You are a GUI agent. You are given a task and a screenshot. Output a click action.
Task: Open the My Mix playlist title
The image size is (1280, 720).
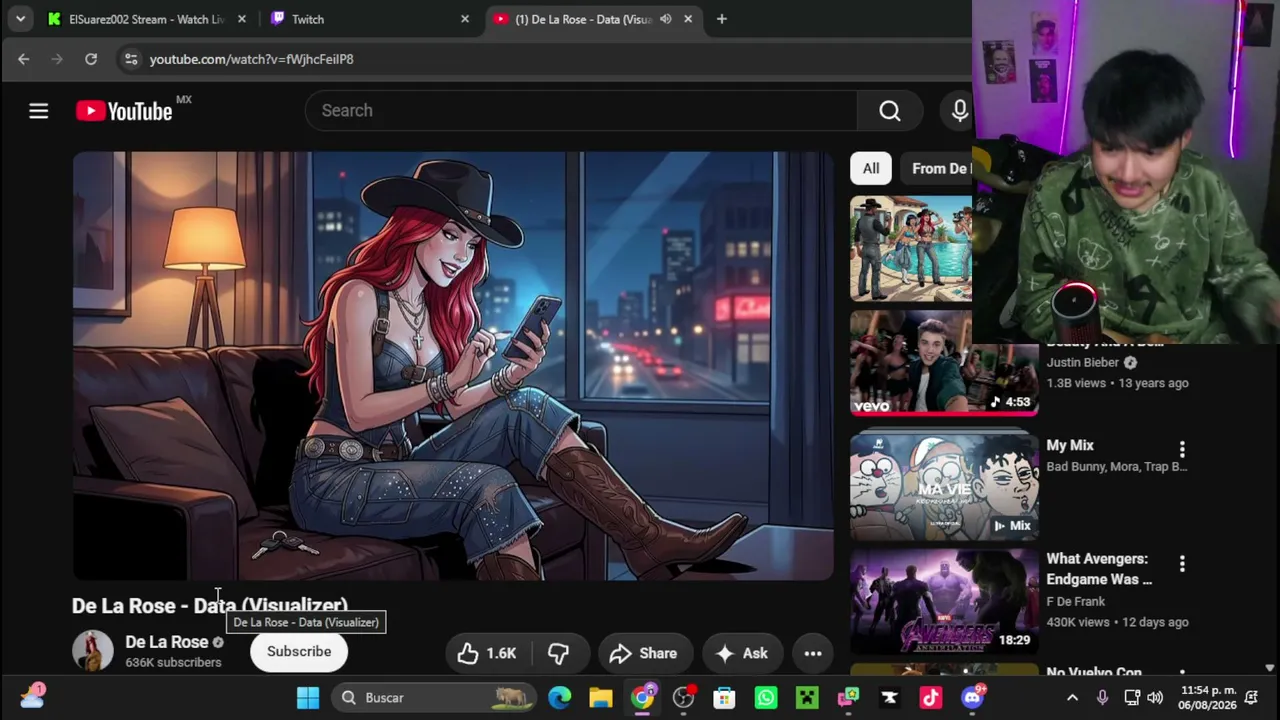pos(1070,445)
